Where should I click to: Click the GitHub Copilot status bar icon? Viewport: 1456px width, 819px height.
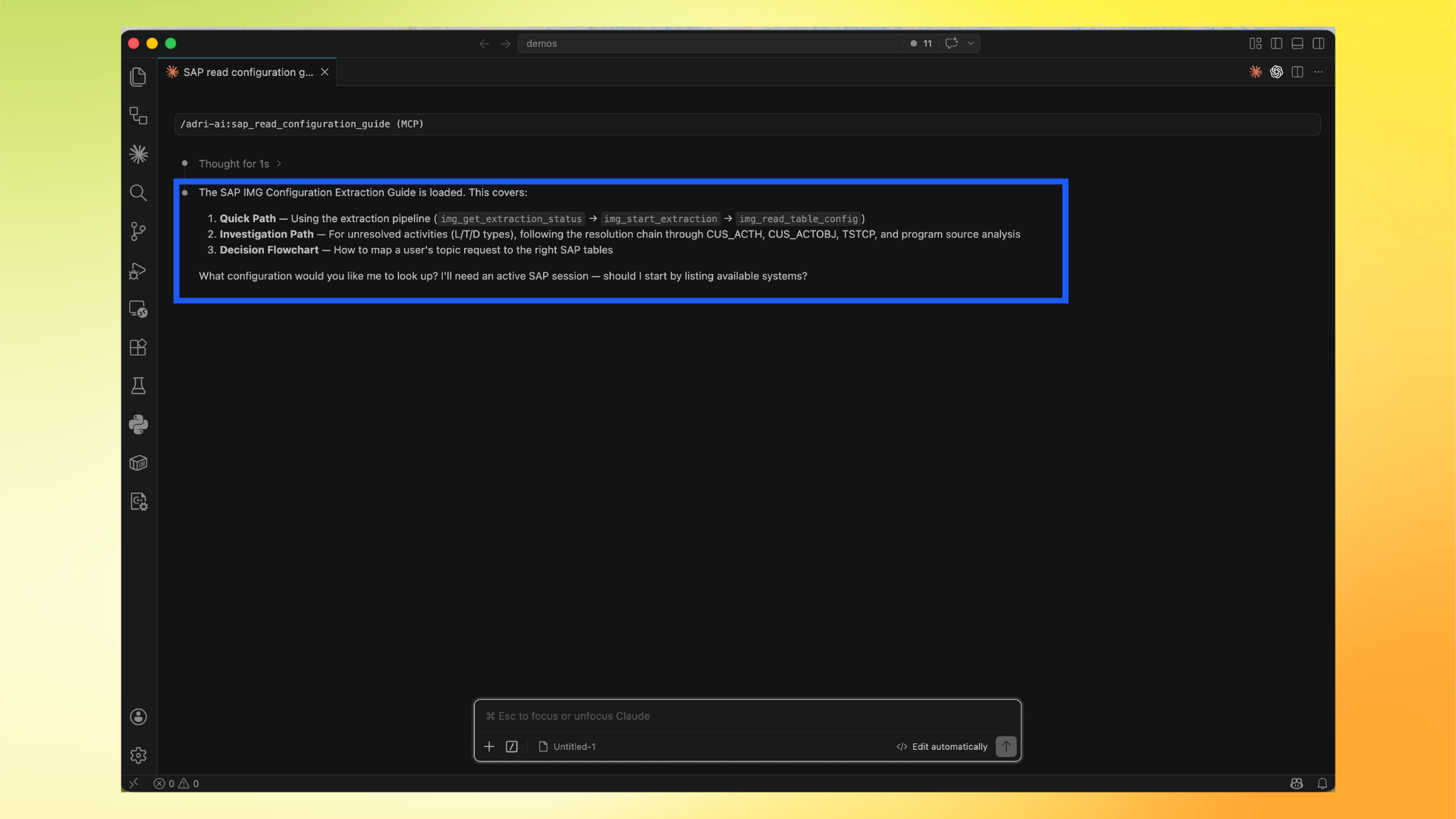click(x=1297, y=783)
